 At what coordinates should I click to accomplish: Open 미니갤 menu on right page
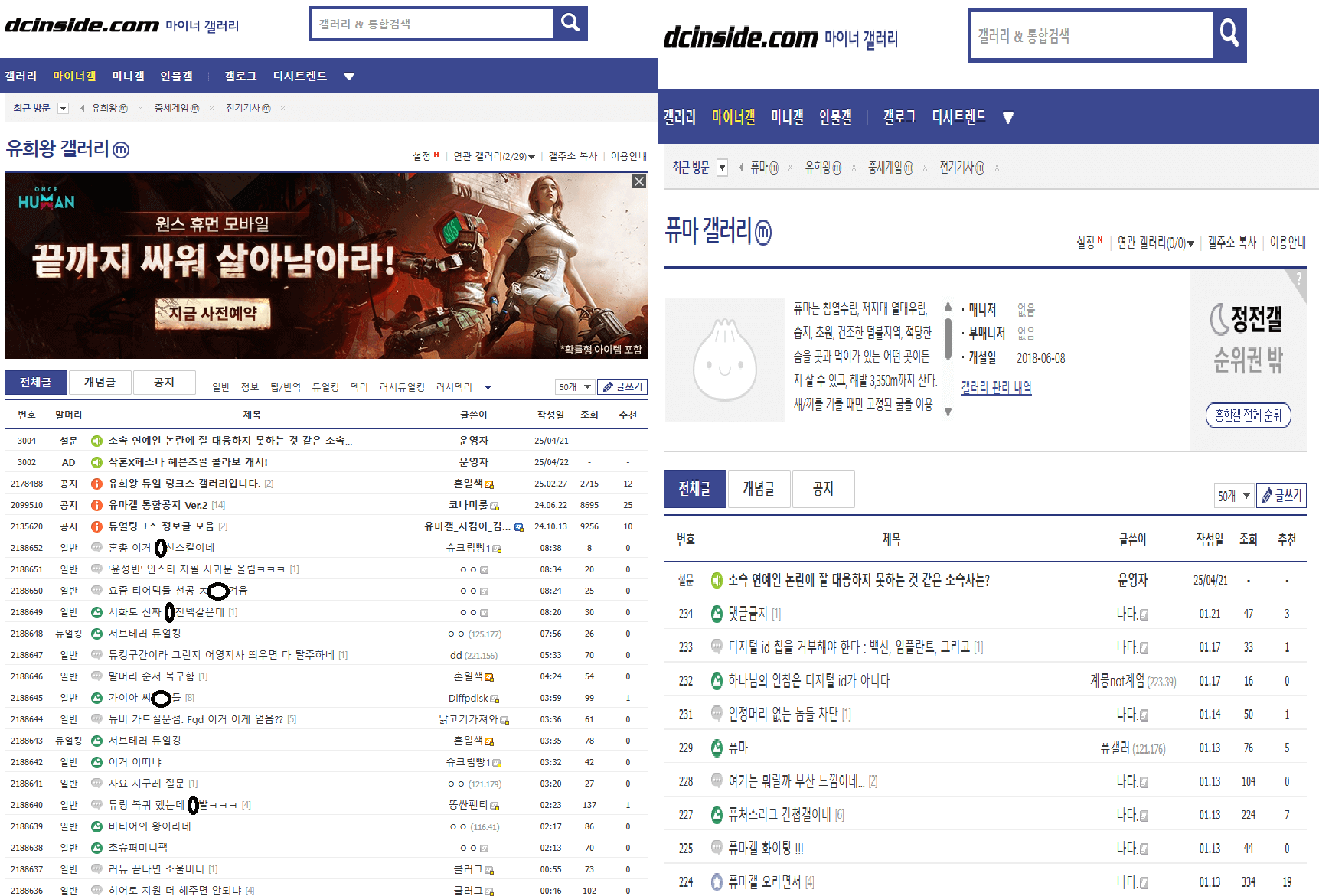click(787, 117)
